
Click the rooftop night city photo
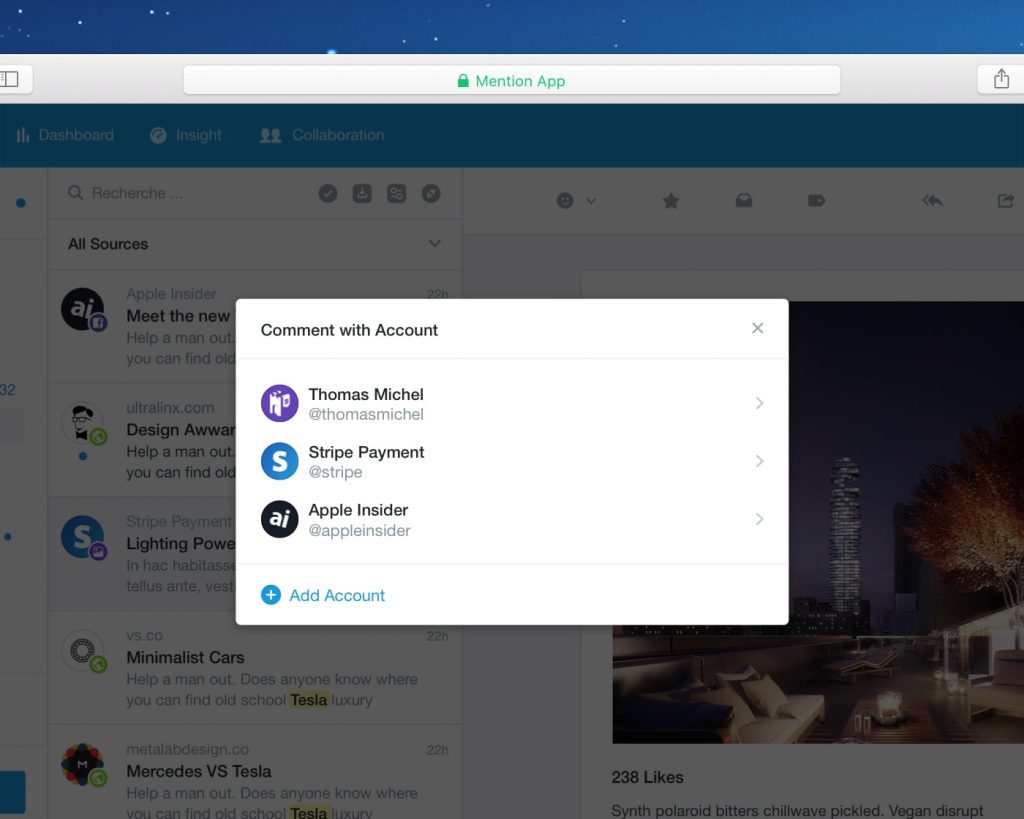click(906, 522)
